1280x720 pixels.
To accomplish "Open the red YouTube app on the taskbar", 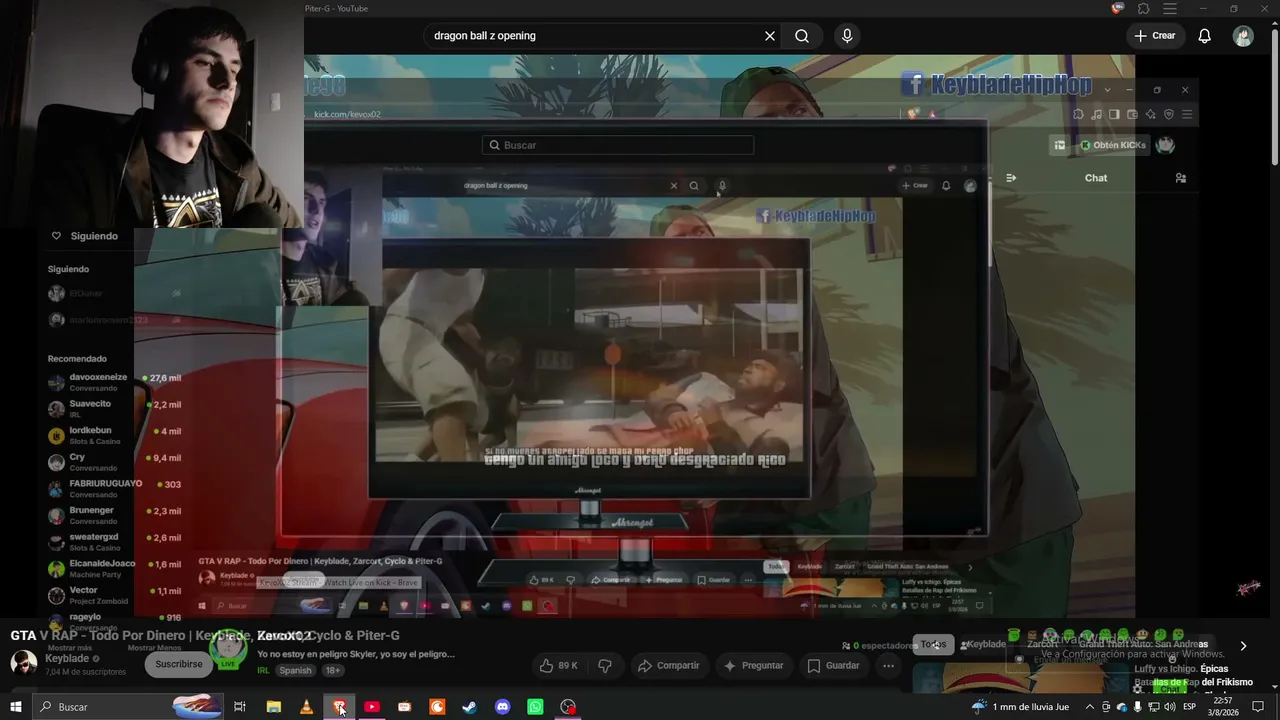I will [372, 707].
